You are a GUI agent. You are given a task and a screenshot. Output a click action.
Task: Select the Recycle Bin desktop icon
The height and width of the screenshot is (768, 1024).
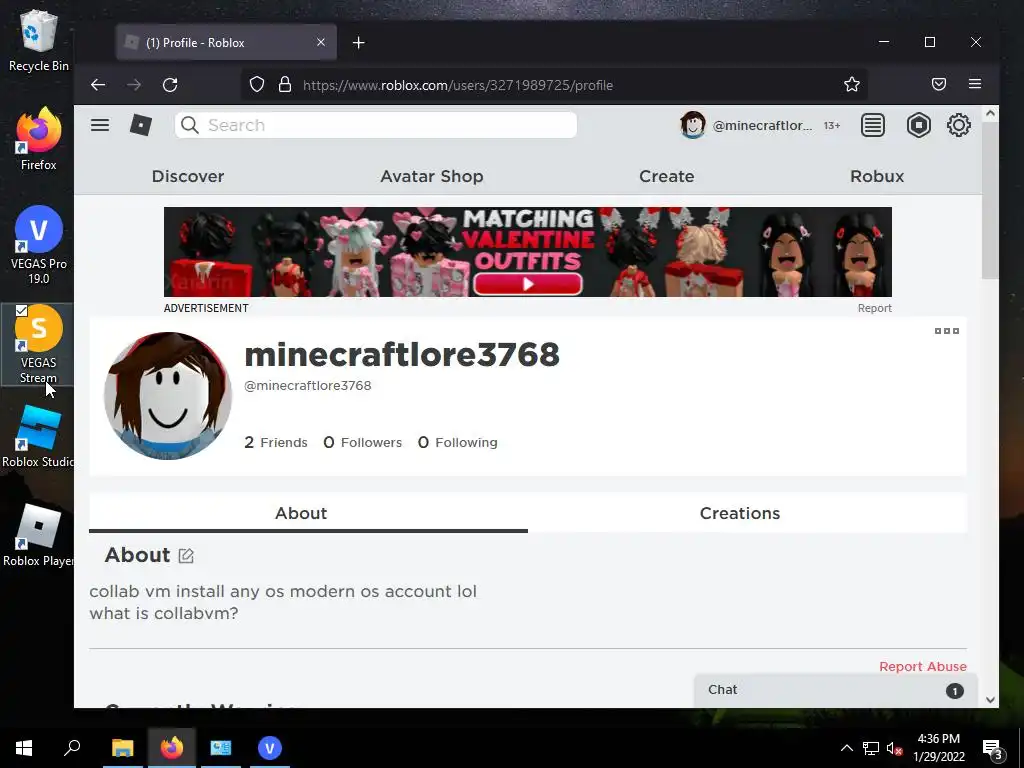[39, 40]
